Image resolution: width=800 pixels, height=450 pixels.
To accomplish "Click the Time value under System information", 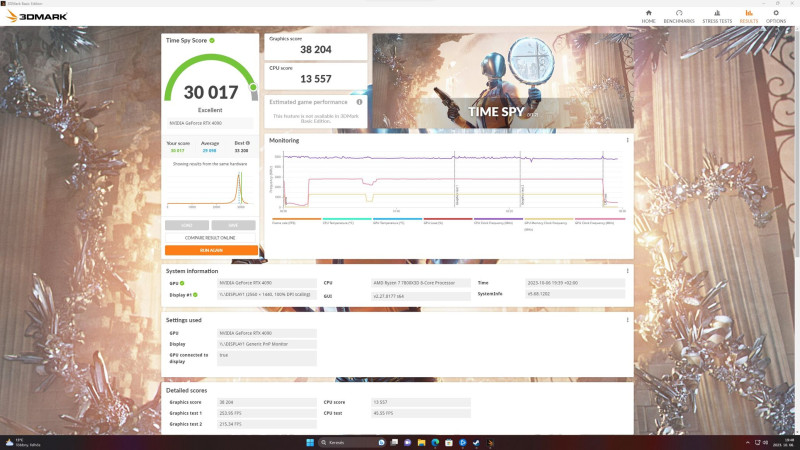I will click(575, 283).
